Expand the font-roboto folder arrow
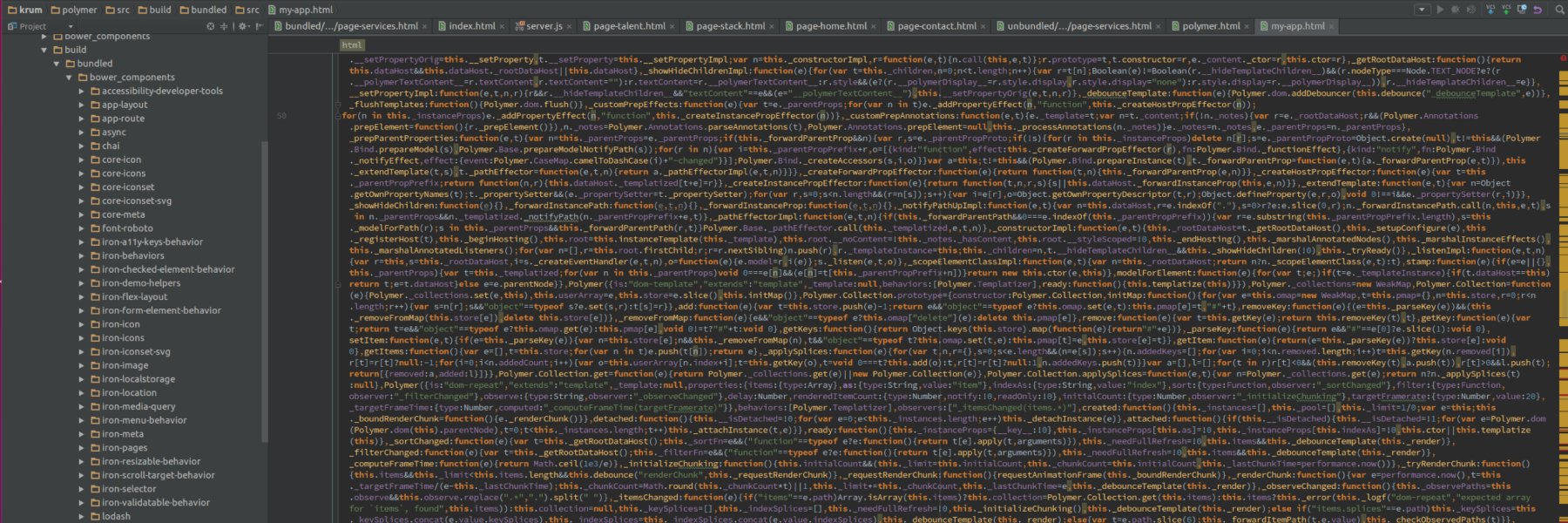Viewport: 1568px width, 523px height. [82, 228]
